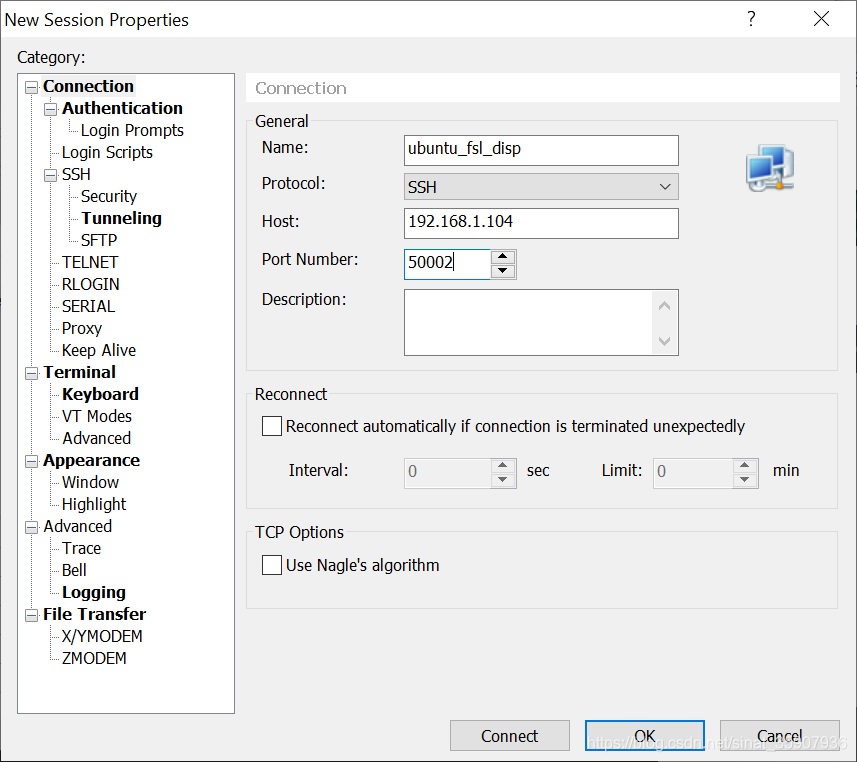The width and height of the screenshot is (857, 762).
Task: Click the Host address field
Action: click(541, 223)
